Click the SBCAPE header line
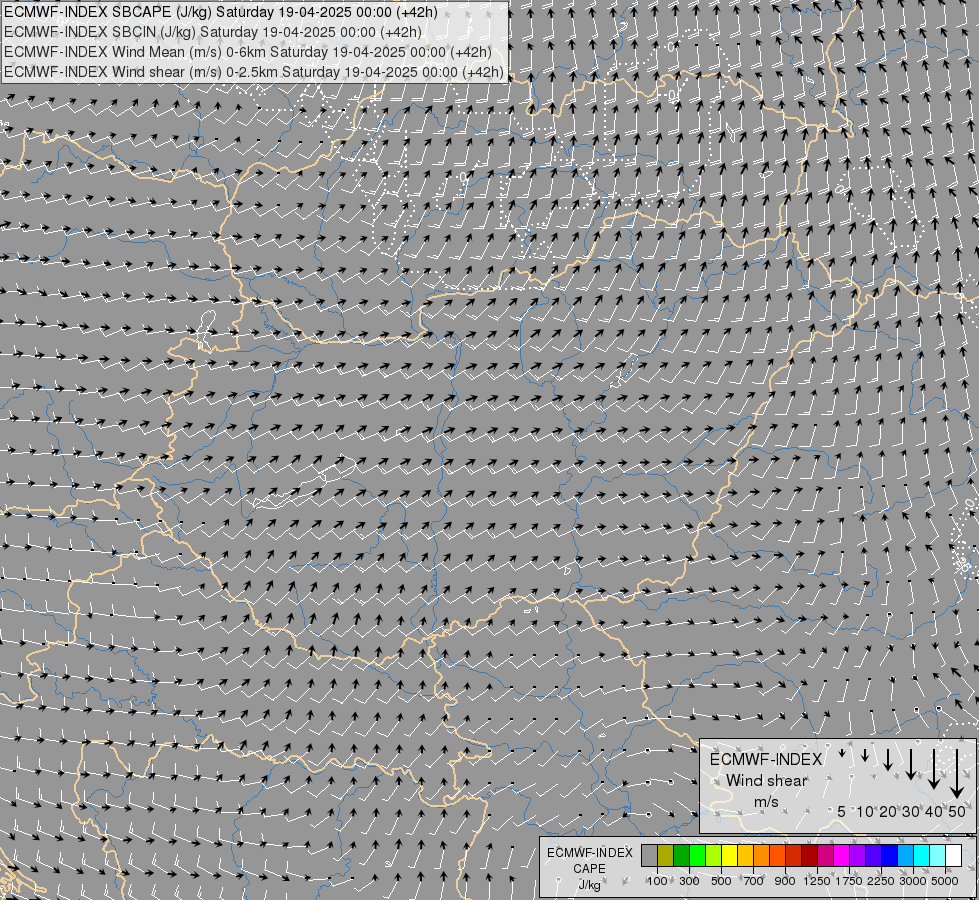Image resolution: width=979 pixels, height=900 pixels. tap(221, 12)
